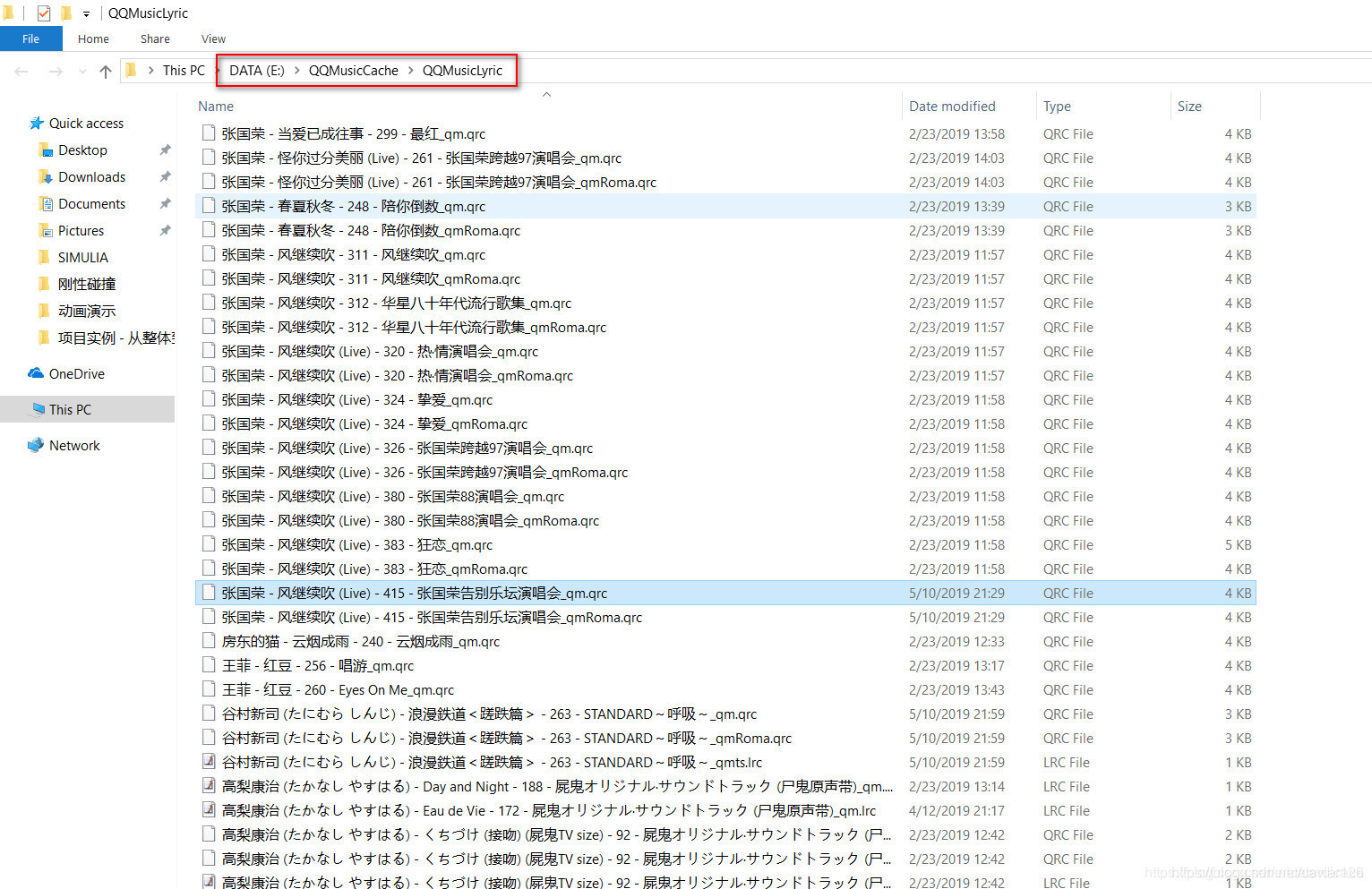Click the Up one level arrow
Viewport: 1372px width, 889px height.
[106, 71]
